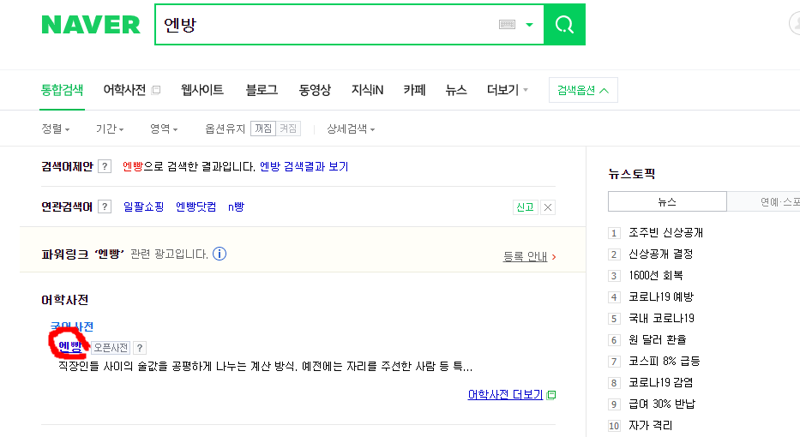The image size is (800, 437).
Task: Switch to the 지식iN tab
Action: 367,90
